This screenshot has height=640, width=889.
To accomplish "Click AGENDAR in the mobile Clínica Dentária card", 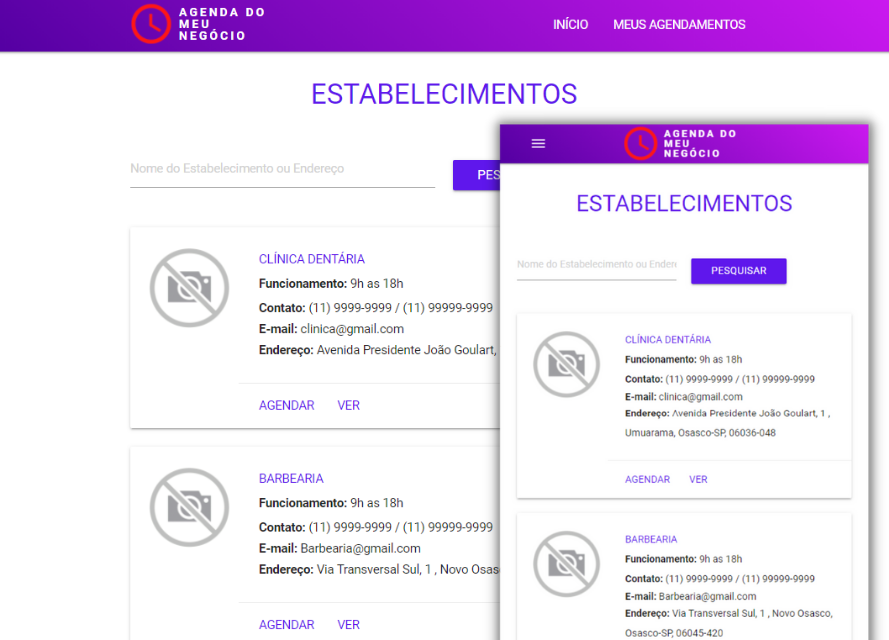I will click(647, 479).
